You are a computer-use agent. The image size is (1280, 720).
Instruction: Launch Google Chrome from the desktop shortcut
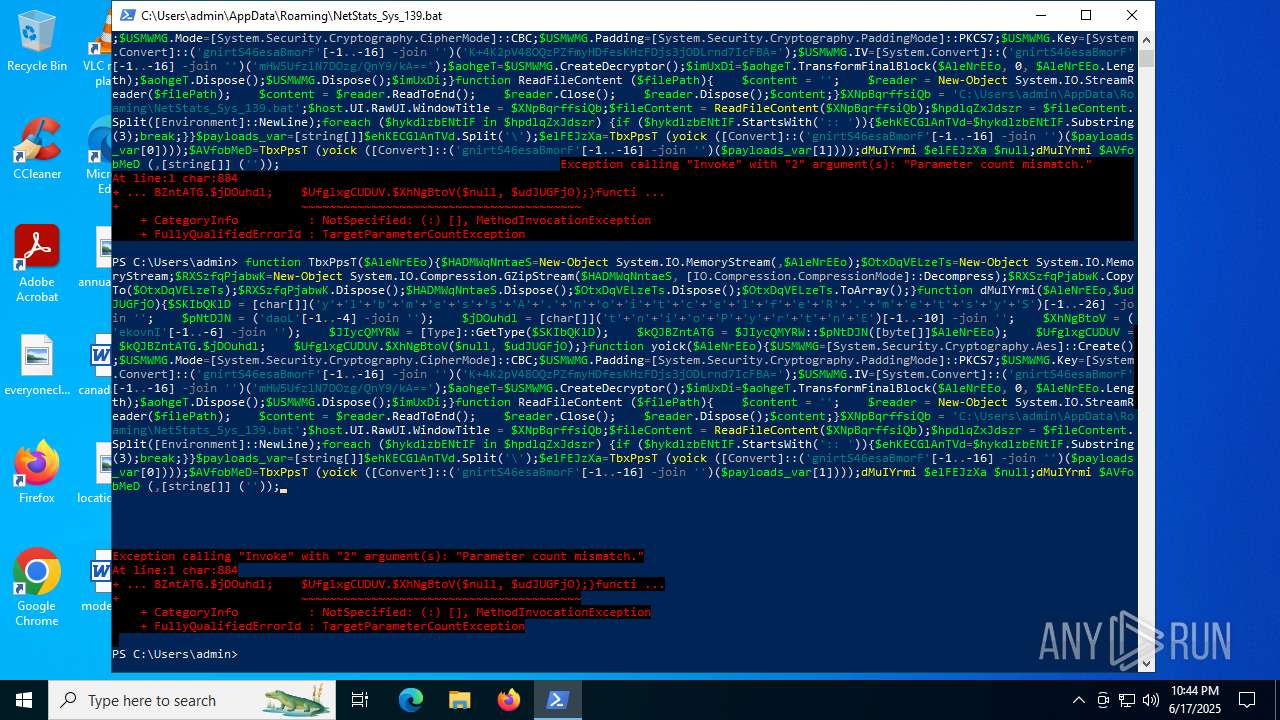click(x=37, y=587)
